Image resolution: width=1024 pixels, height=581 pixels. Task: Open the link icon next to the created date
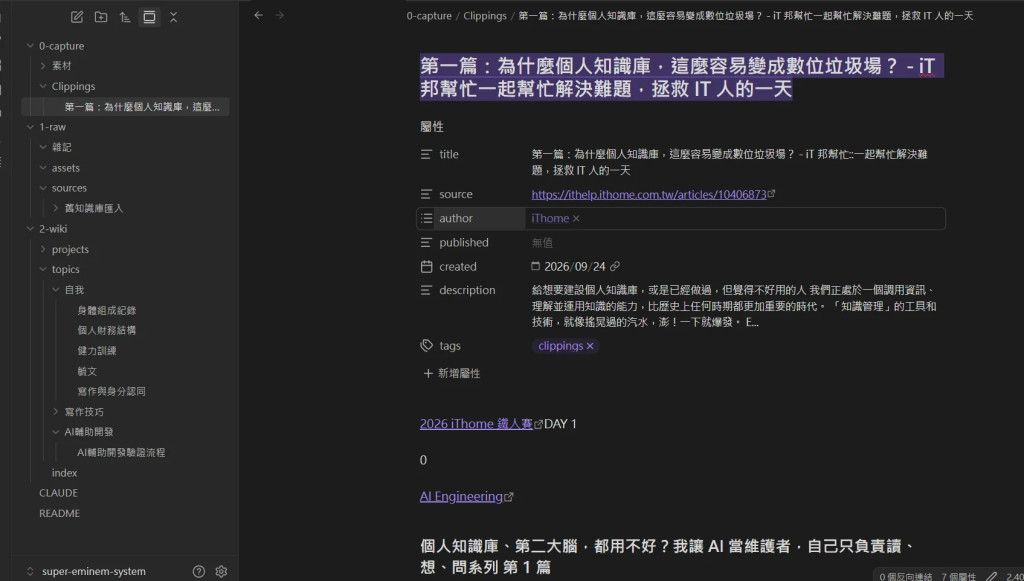615,266
